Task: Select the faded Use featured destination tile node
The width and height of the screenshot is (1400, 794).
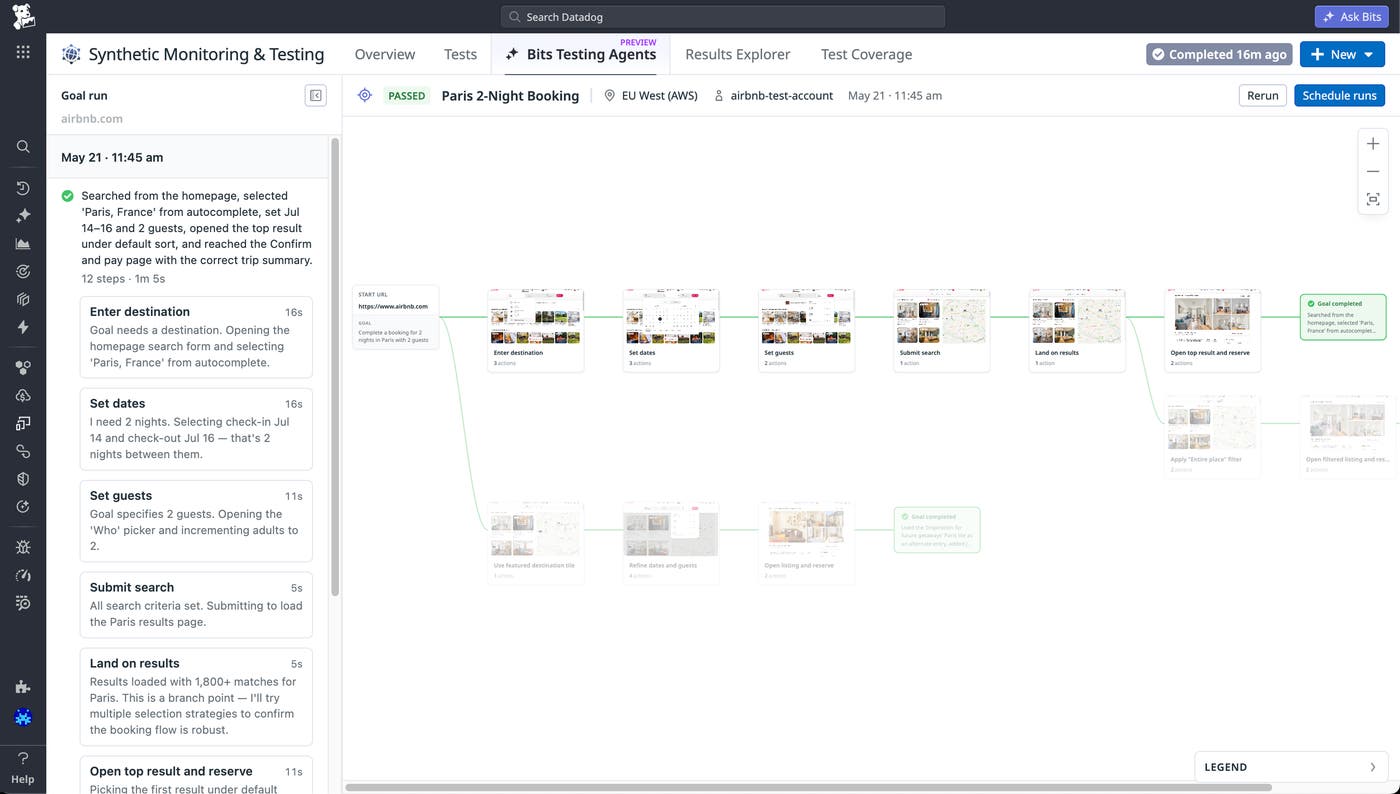Action: pyautogui.click(x=535, y=543)
